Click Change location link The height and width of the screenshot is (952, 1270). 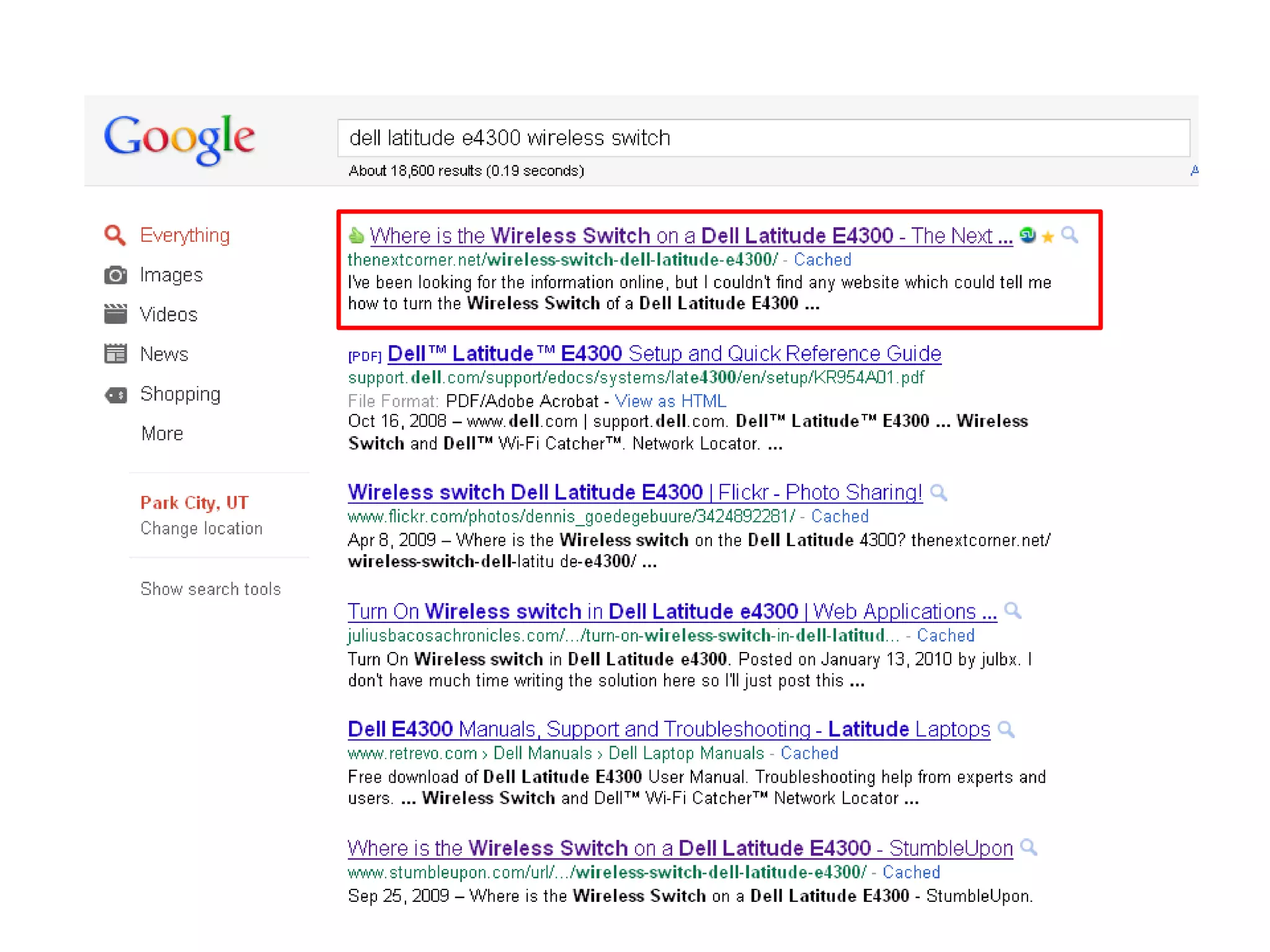[x=201, y=529]
